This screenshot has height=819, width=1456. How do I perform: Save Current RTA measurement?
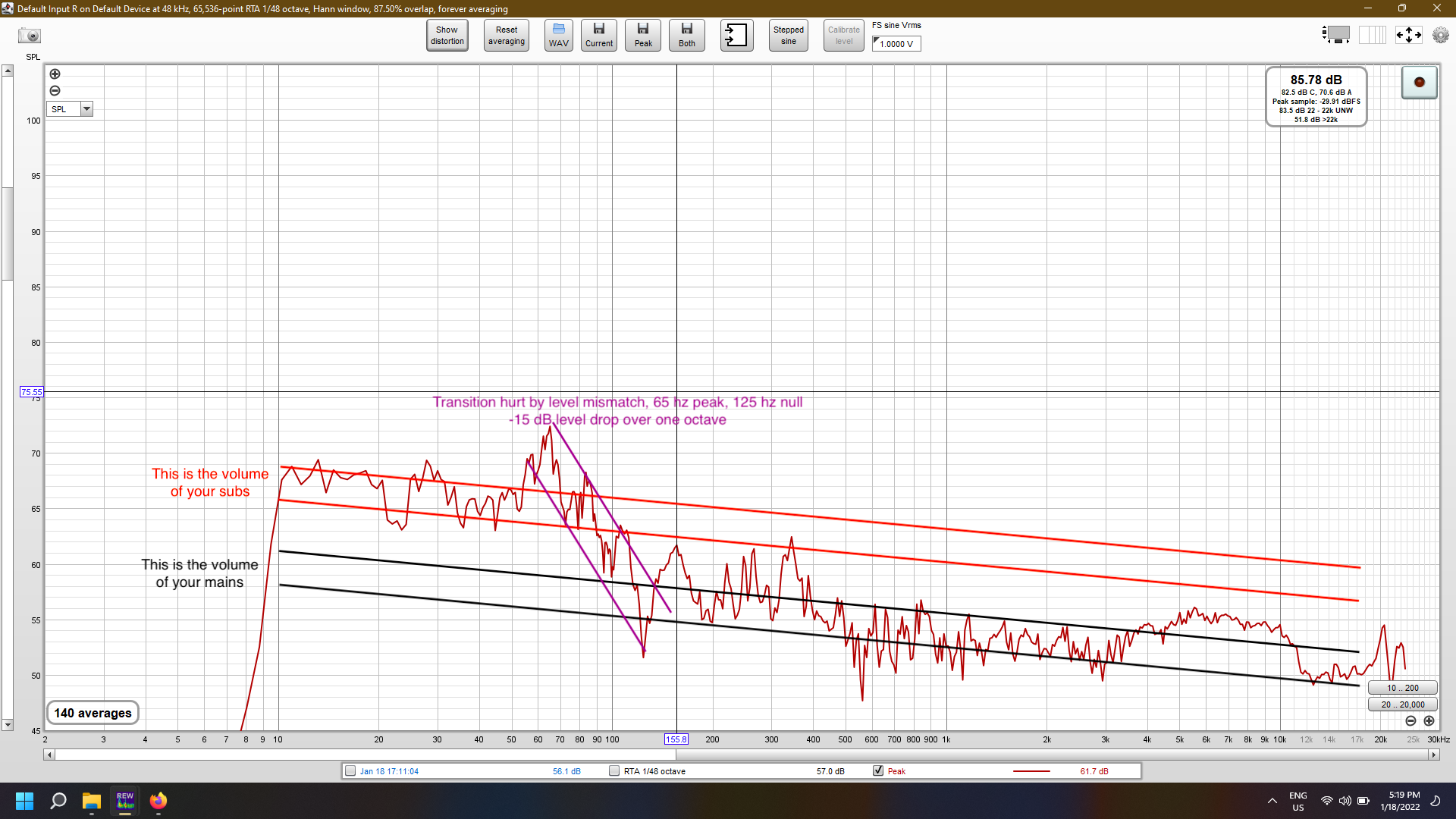click(599, 36)
